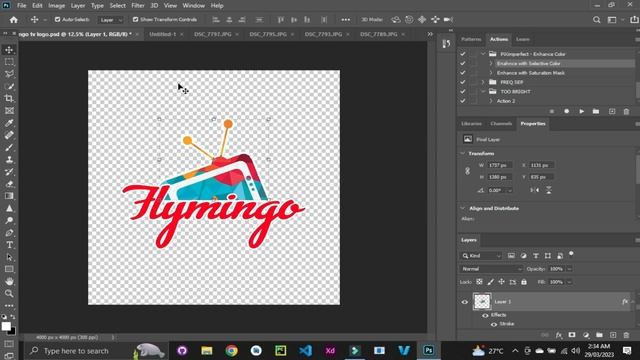The height and width of the screenshot is (360, 640).
Task: Select the Crop tool
Action: pos(9,98)
